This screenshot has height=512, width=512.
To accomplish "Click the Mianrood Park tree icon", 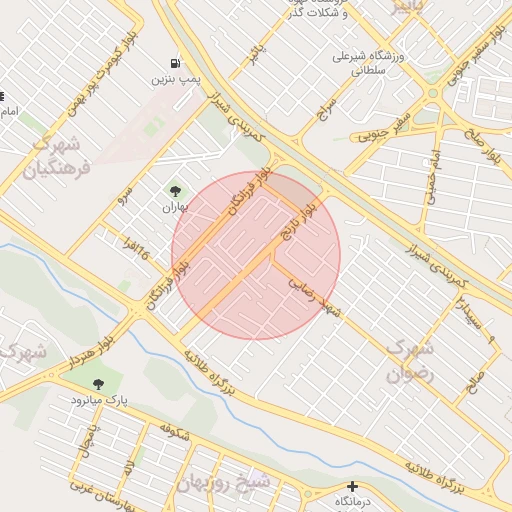I will pos(98,384).
